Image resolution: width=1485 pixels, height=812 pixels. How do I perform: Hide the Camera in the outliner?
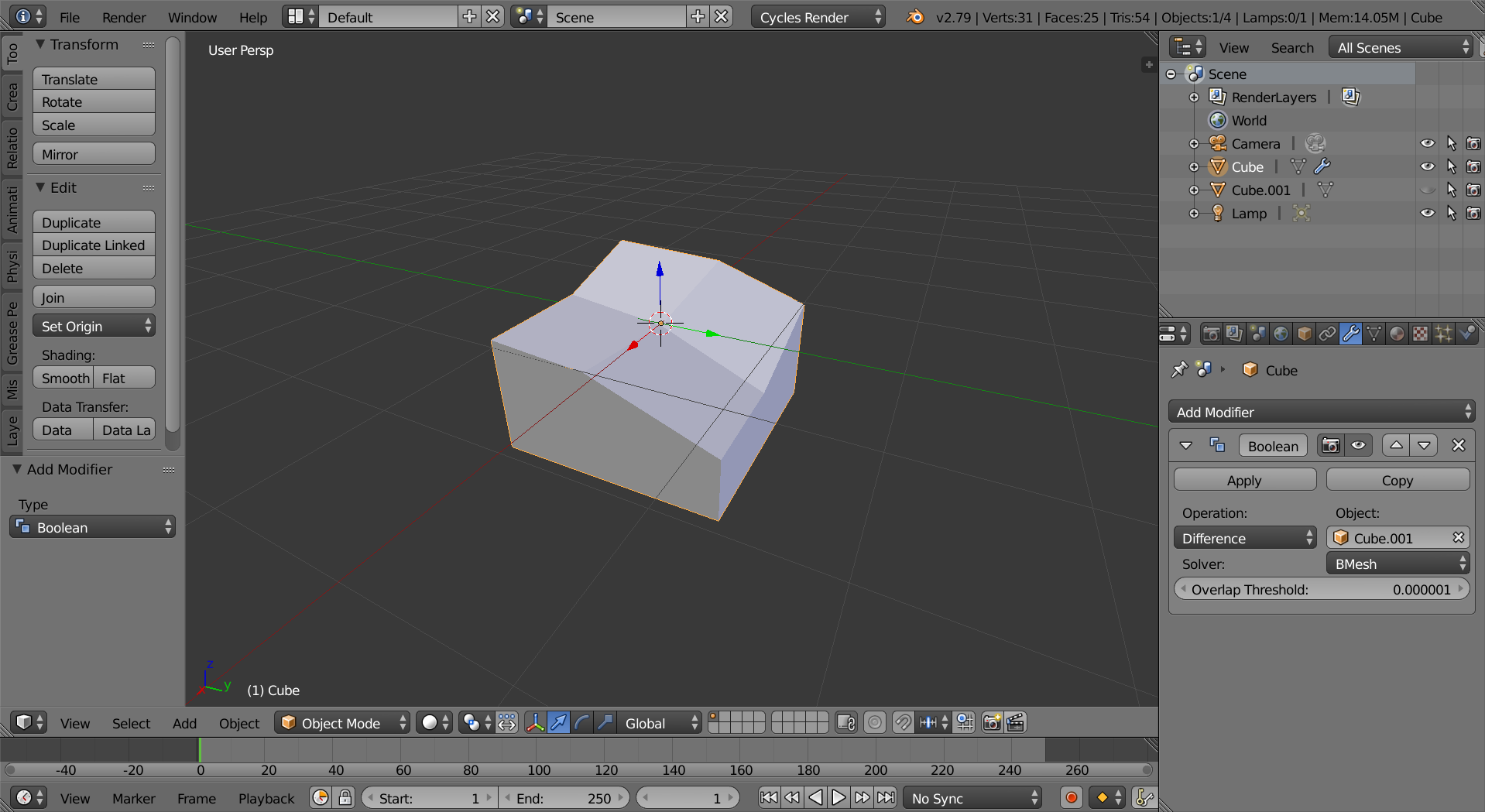point(1428,144)
